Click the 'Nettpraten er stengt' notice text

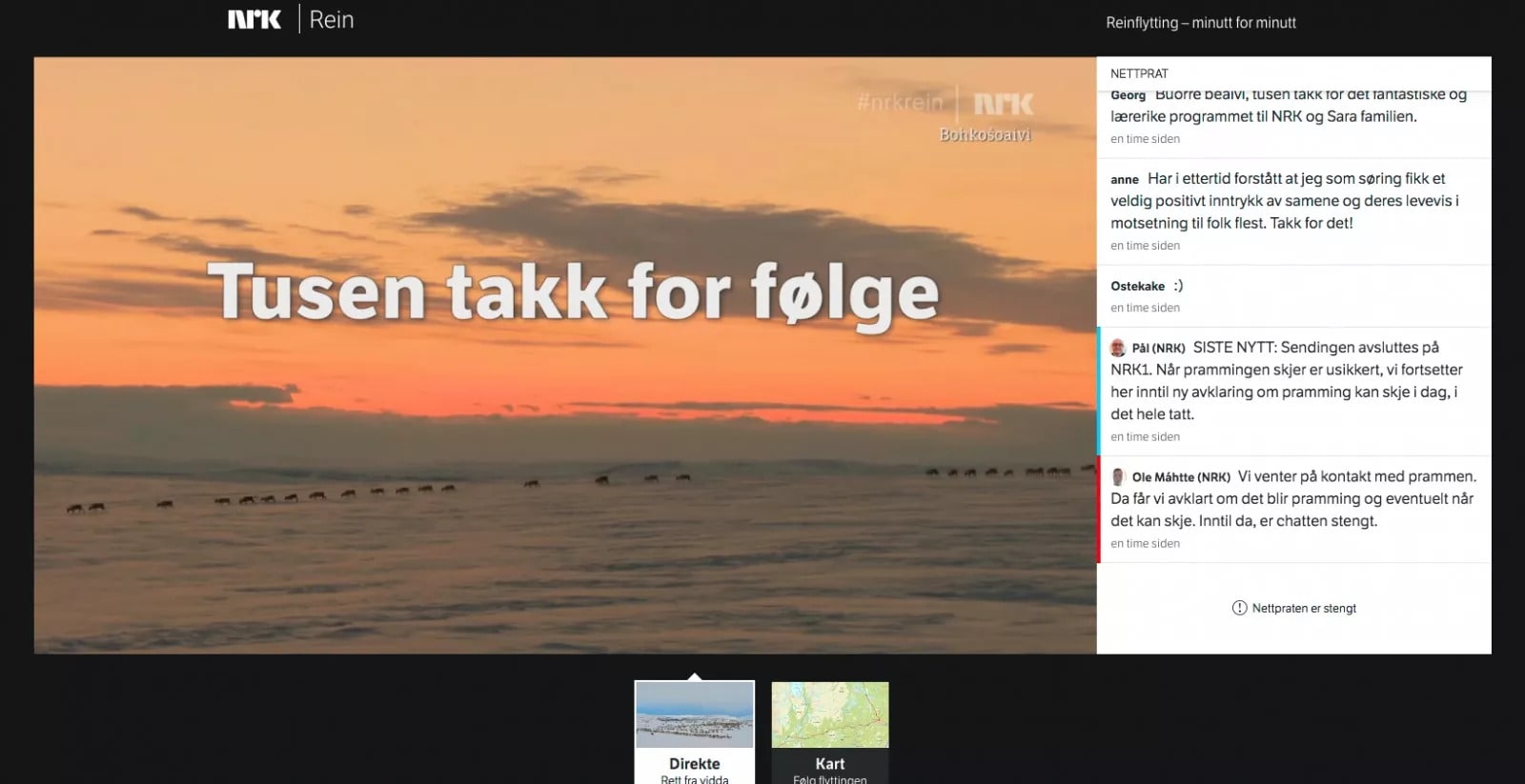[x=1304, y=608]
